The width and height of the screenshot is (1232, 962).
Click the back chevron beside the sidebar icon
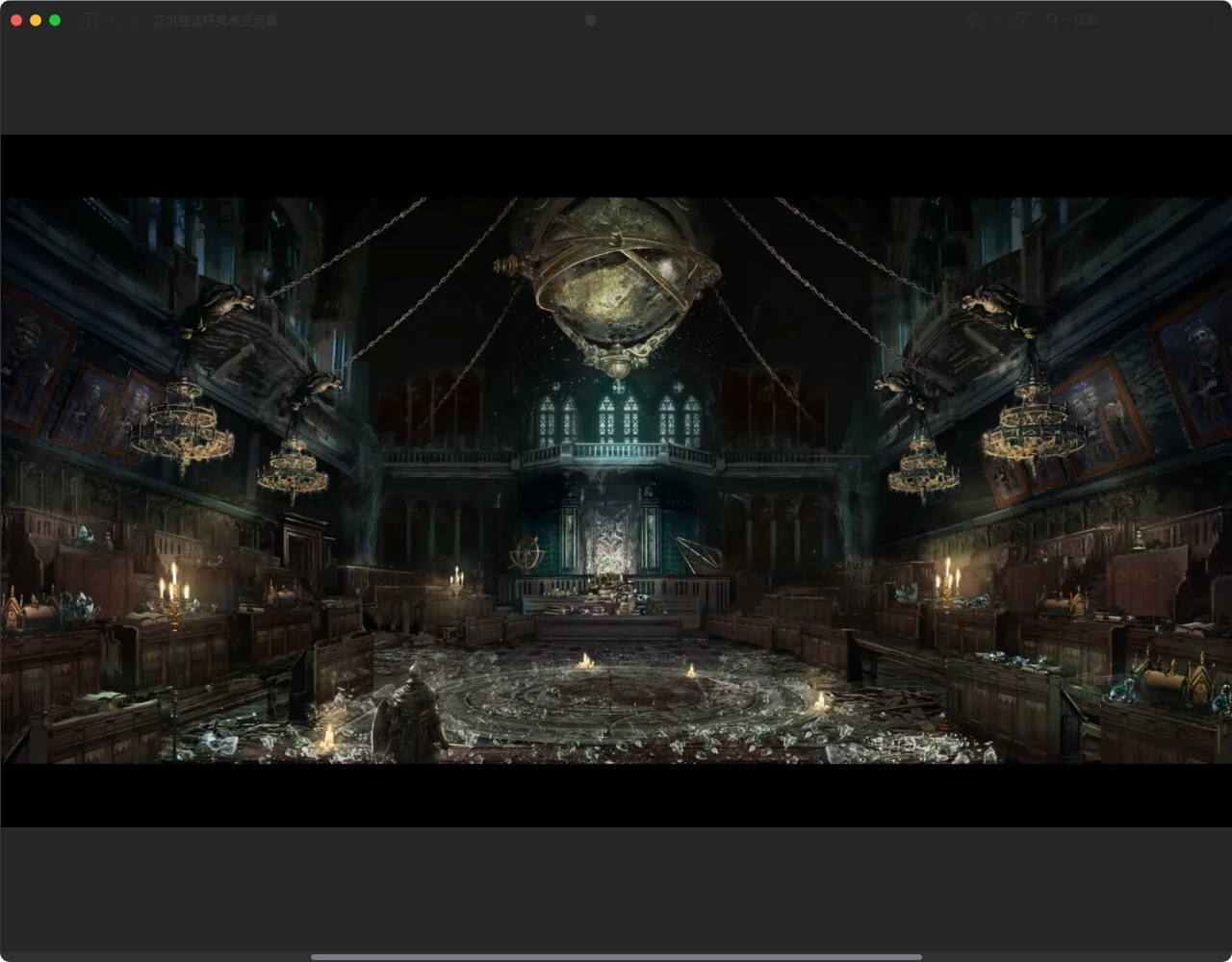[x=114, y=20]
